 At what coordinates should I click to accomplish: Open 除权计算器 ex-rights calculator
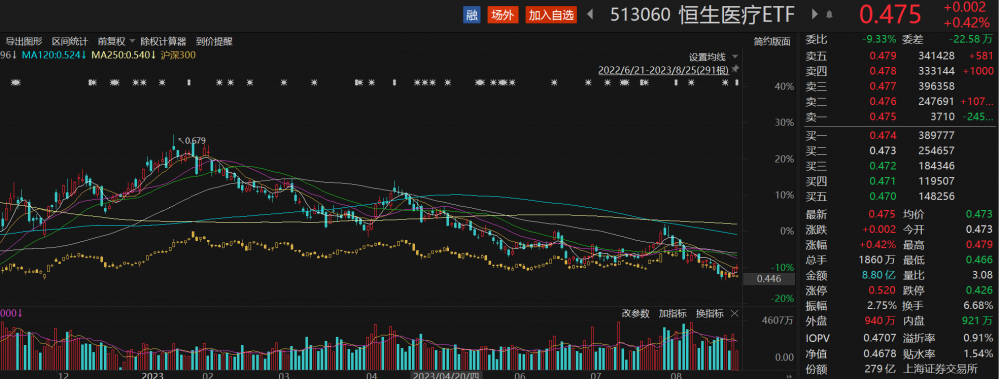pos(163,41)
